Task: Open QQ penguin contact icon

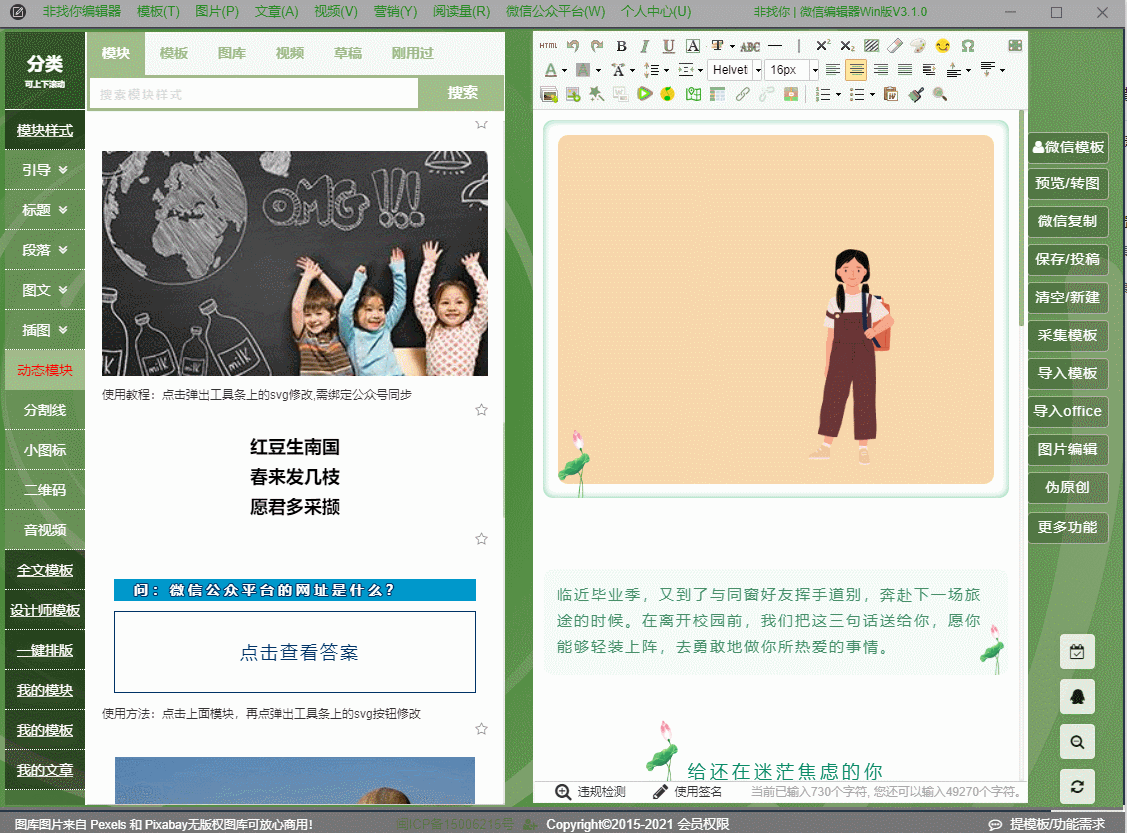Action: tap(1077, 696)
